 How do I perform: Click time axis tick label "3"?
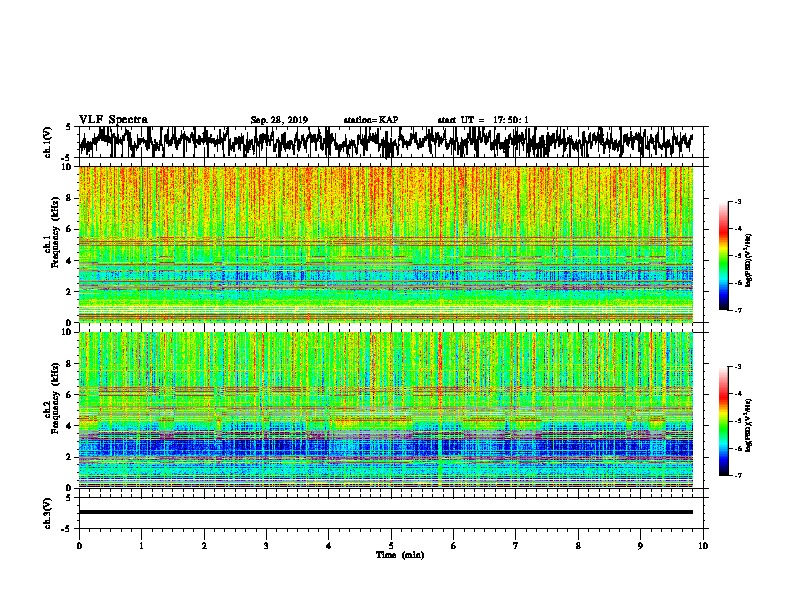pyautogui.click(x=266, y=546)
